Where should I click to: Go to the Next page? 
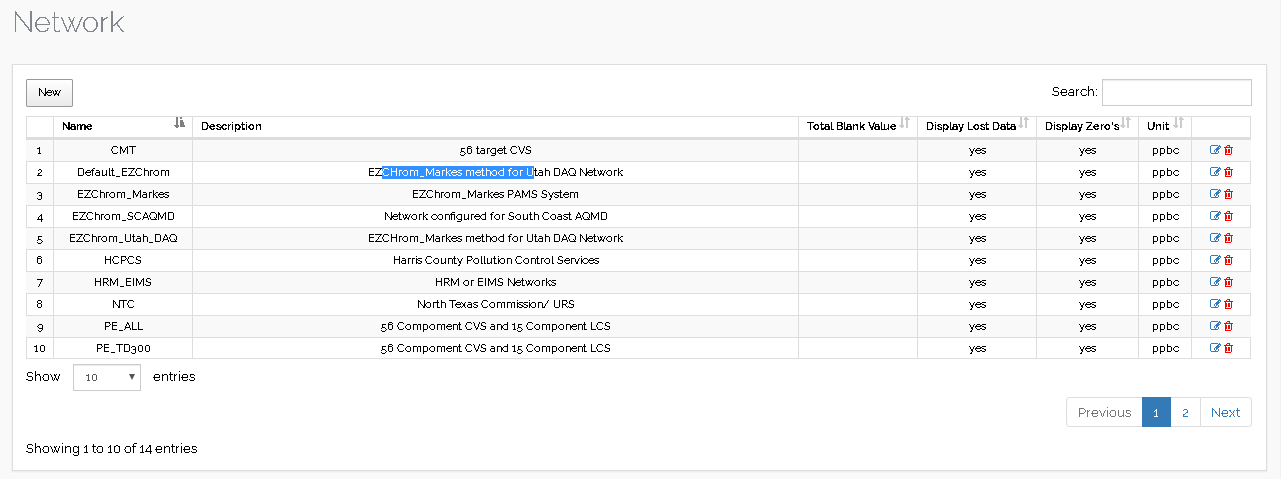[1225, 412]
